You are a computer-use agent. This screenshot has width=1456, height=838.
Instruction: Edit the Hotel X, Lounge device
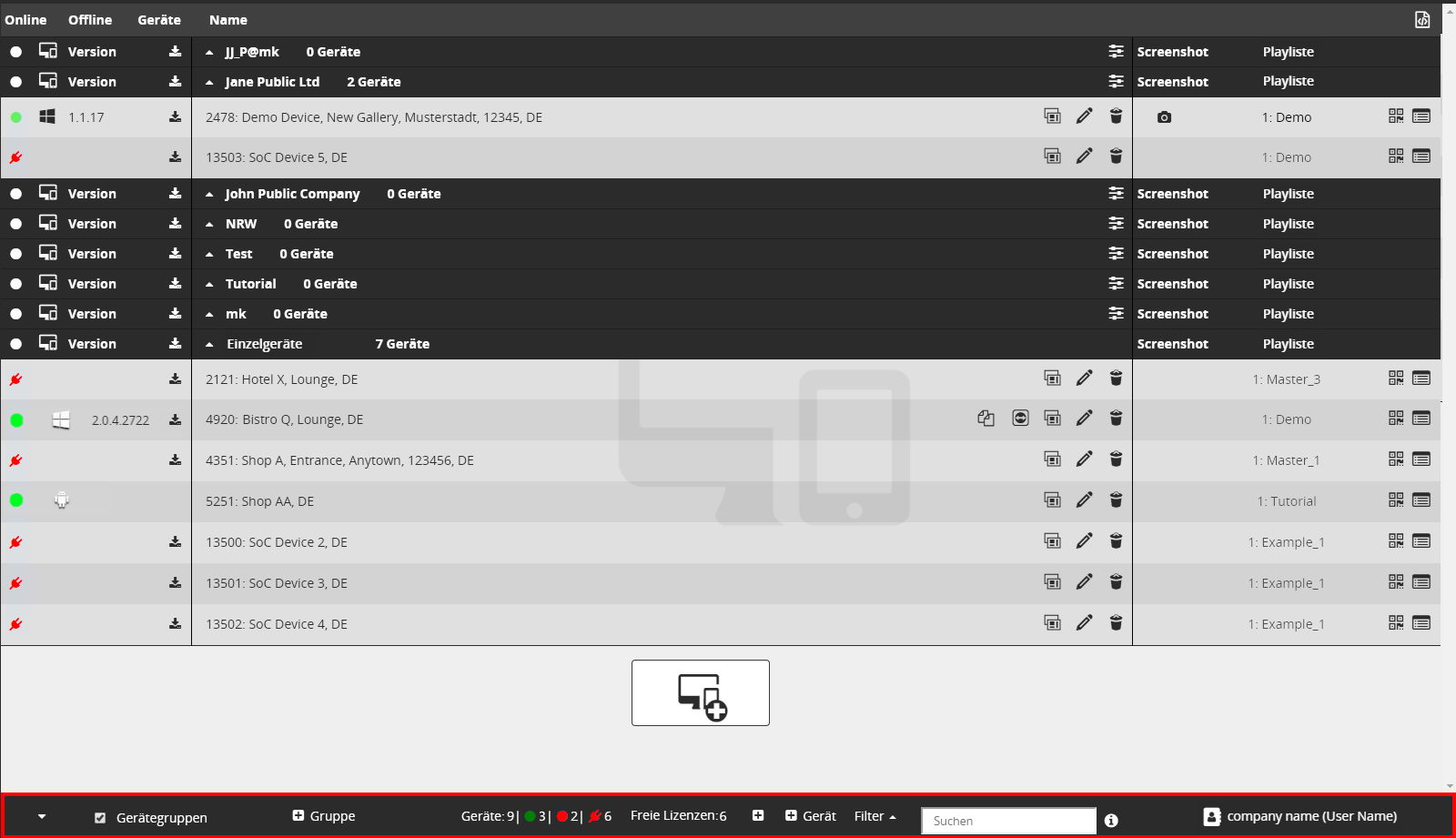[x=1084, y=379]
